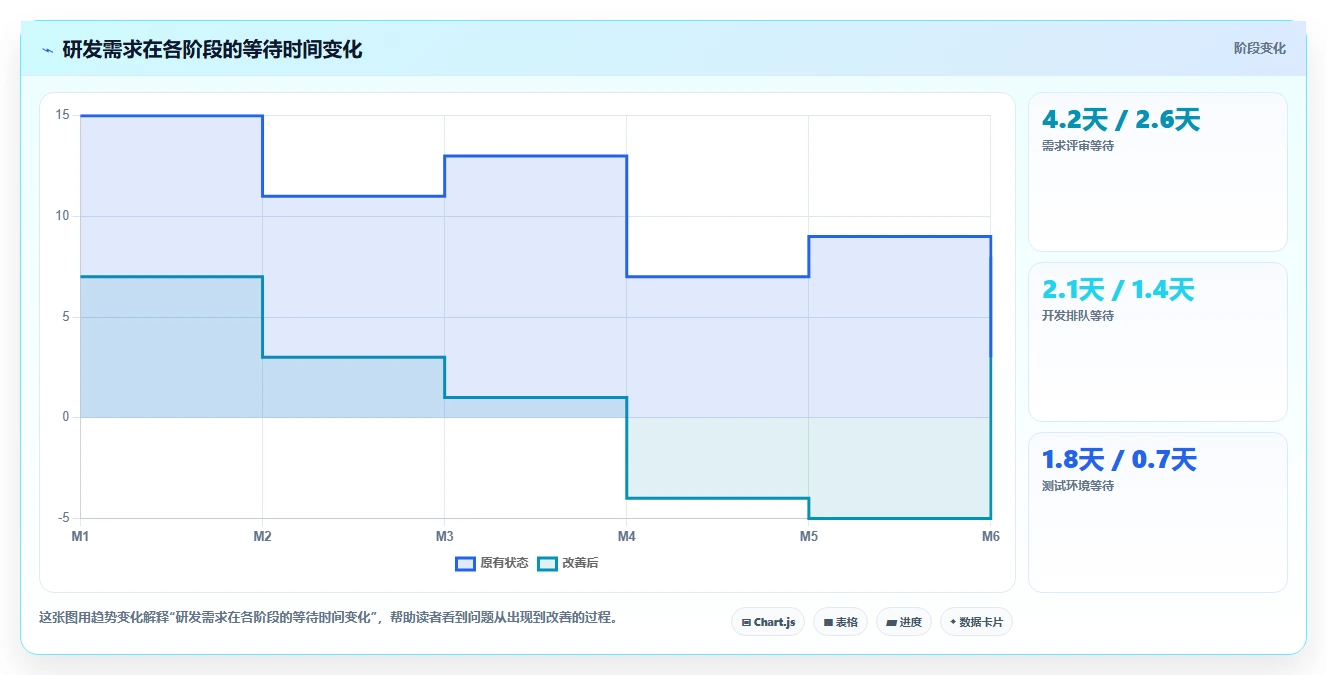
Task: Click the M3 x-axis label
Action: pyautogui.click(x=444, y=537)
